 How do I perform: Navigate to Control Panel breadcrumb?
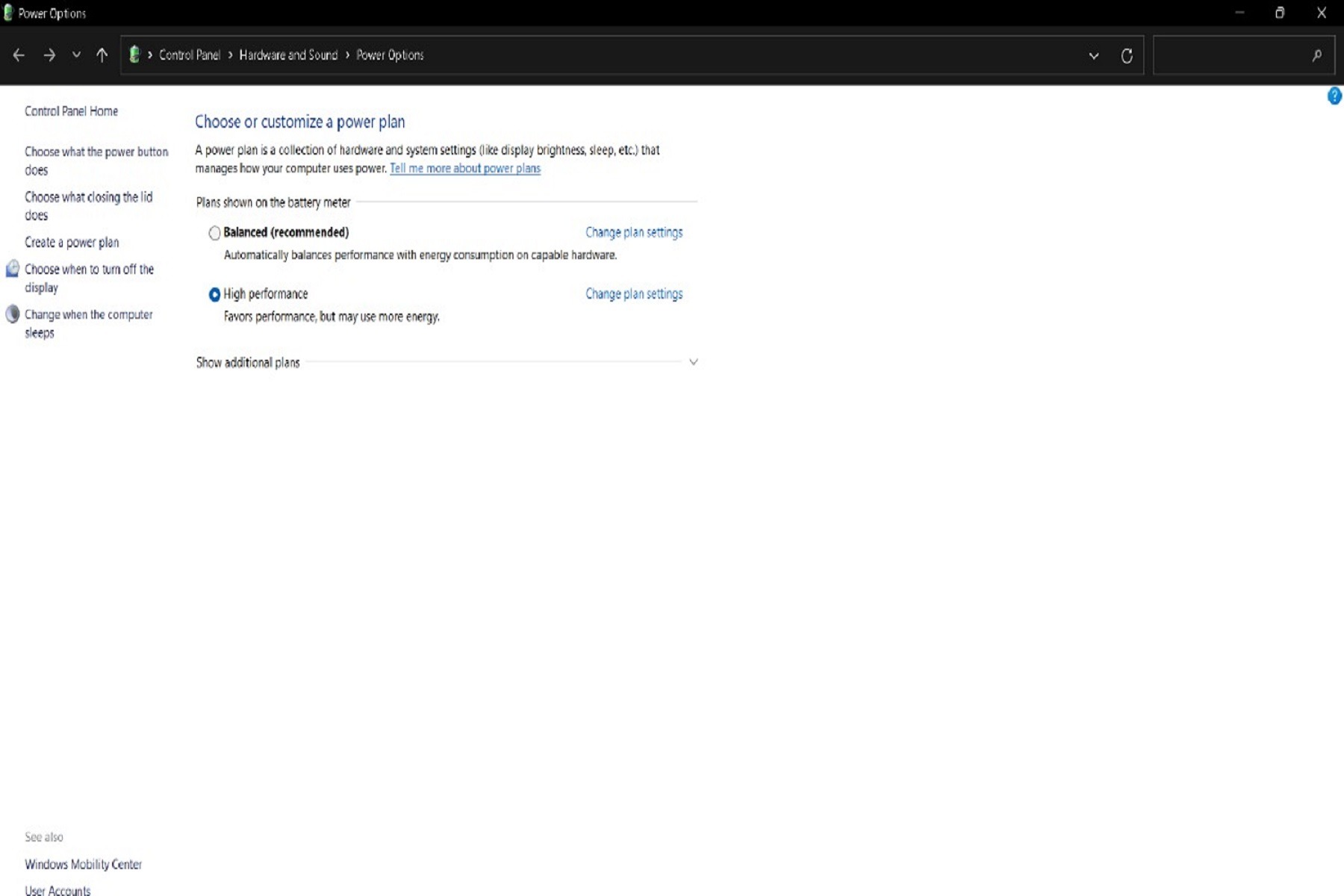pos(190,55)
